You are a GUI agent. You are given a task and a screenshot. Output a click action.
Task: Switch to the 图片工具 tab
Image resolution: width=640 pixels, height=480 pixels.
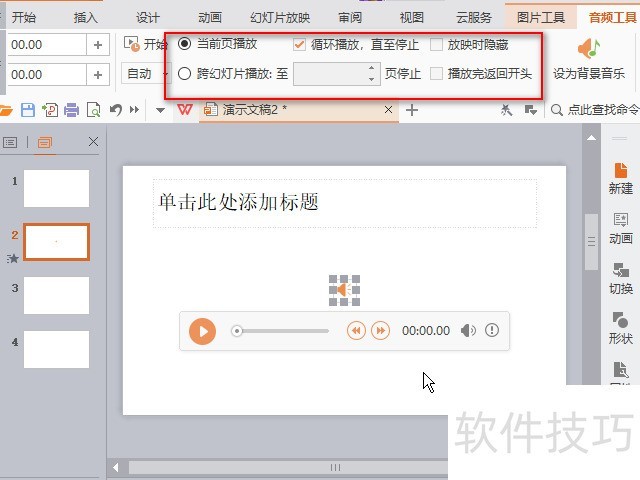point(541,18)
